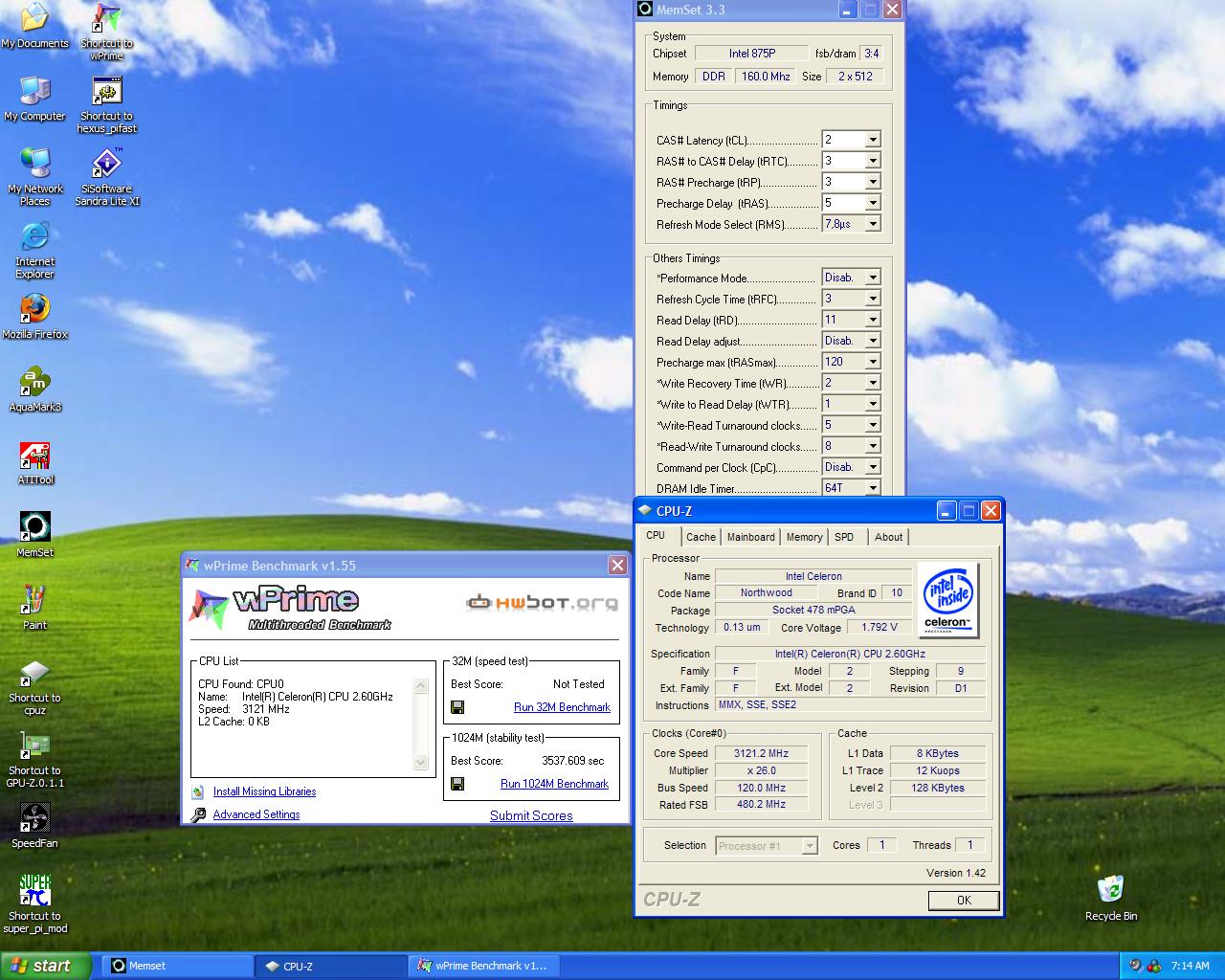Image resolution: width=1225 pixels, height=980 pixels.
Task: Open ATITool desktop icon
Action: (x=34, y=462)
